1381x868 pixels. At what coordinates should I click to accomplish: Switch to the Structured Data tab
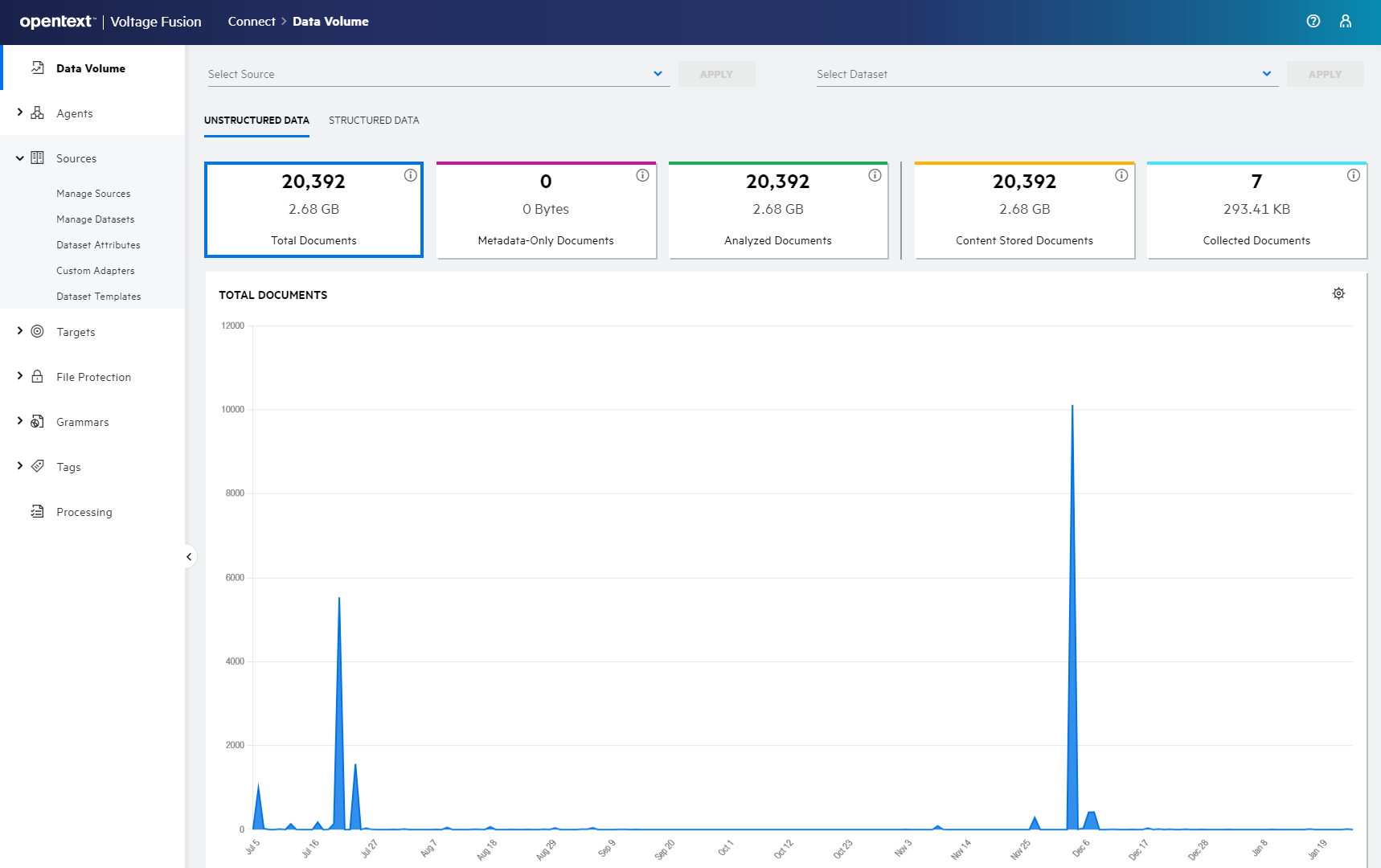(373, 120)
